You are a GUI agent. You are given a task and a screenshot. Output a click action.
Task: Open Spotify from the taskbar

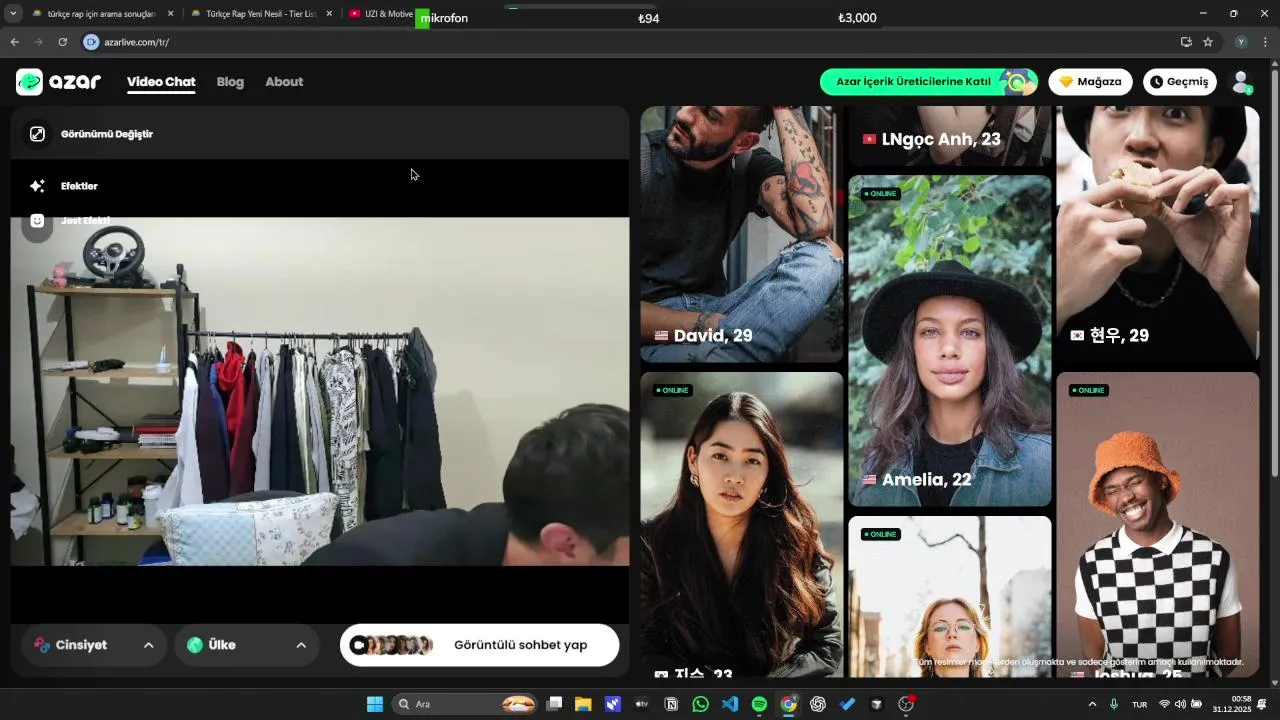tap(759, 704)
